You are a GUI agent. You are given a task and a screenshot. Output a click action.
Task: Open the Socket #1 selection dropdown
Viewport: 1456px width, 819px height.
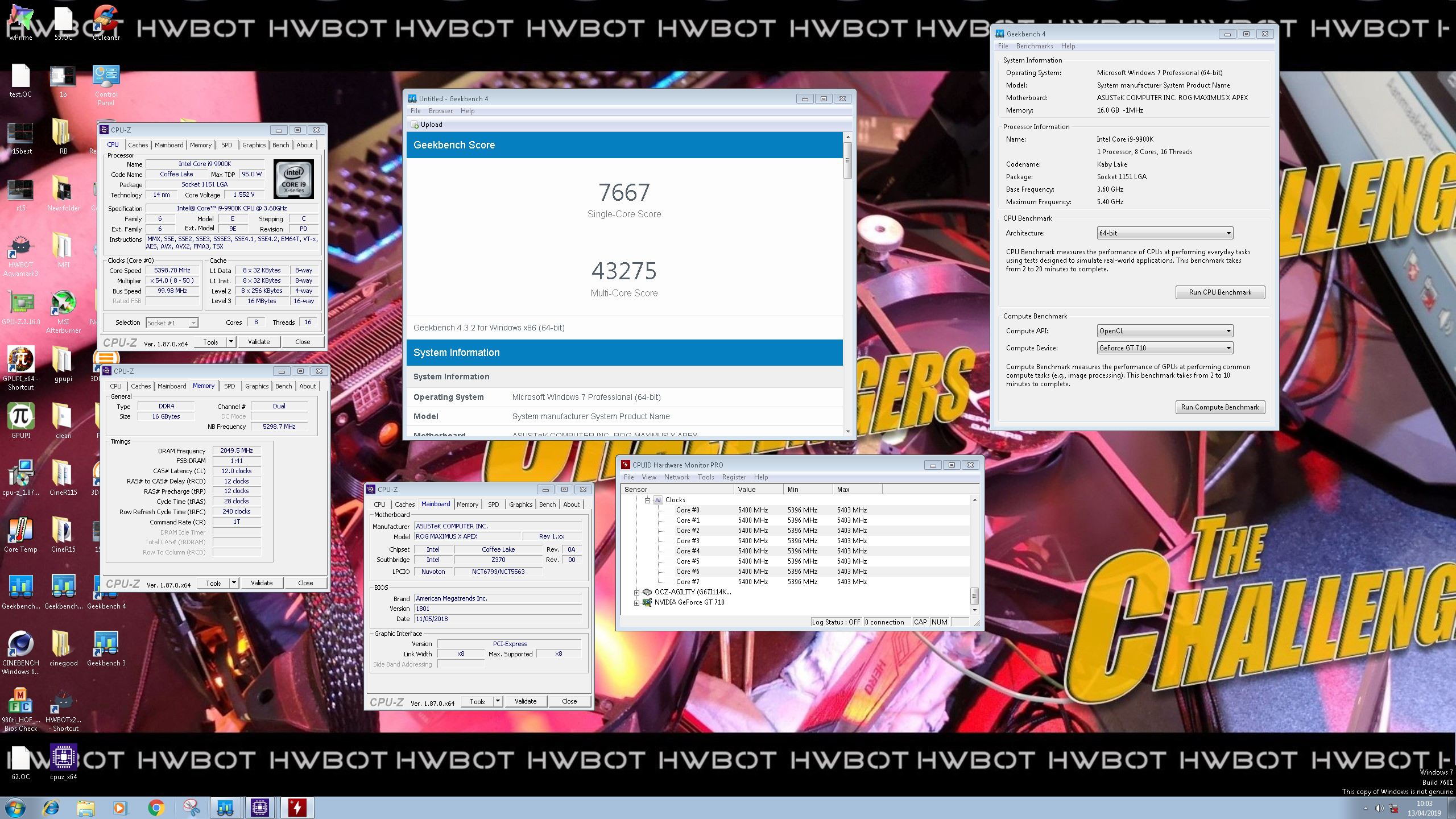pos(172,322)
